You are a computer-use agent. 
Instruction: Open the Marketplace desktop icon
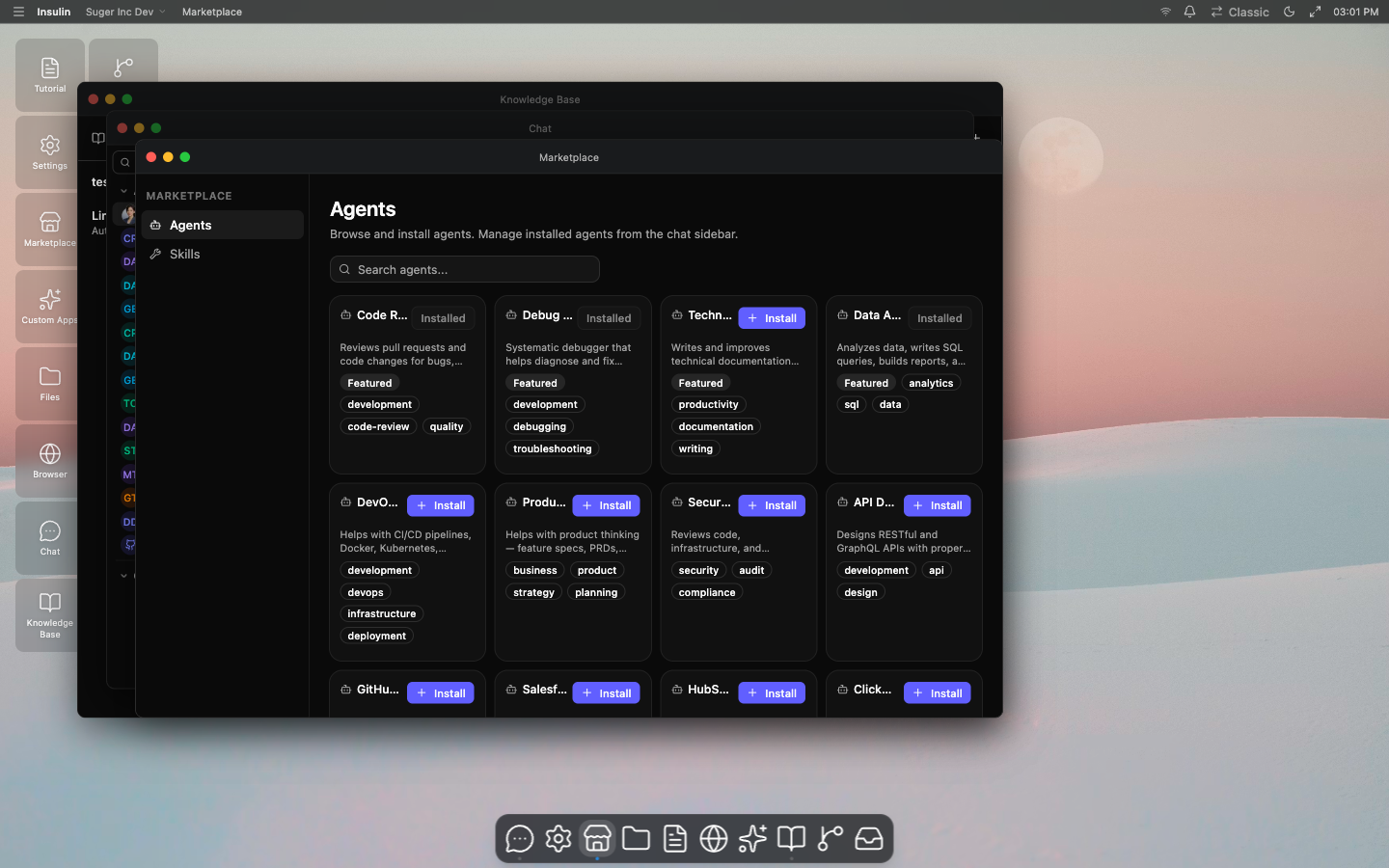pyautogui.click(x=50, y=230)
